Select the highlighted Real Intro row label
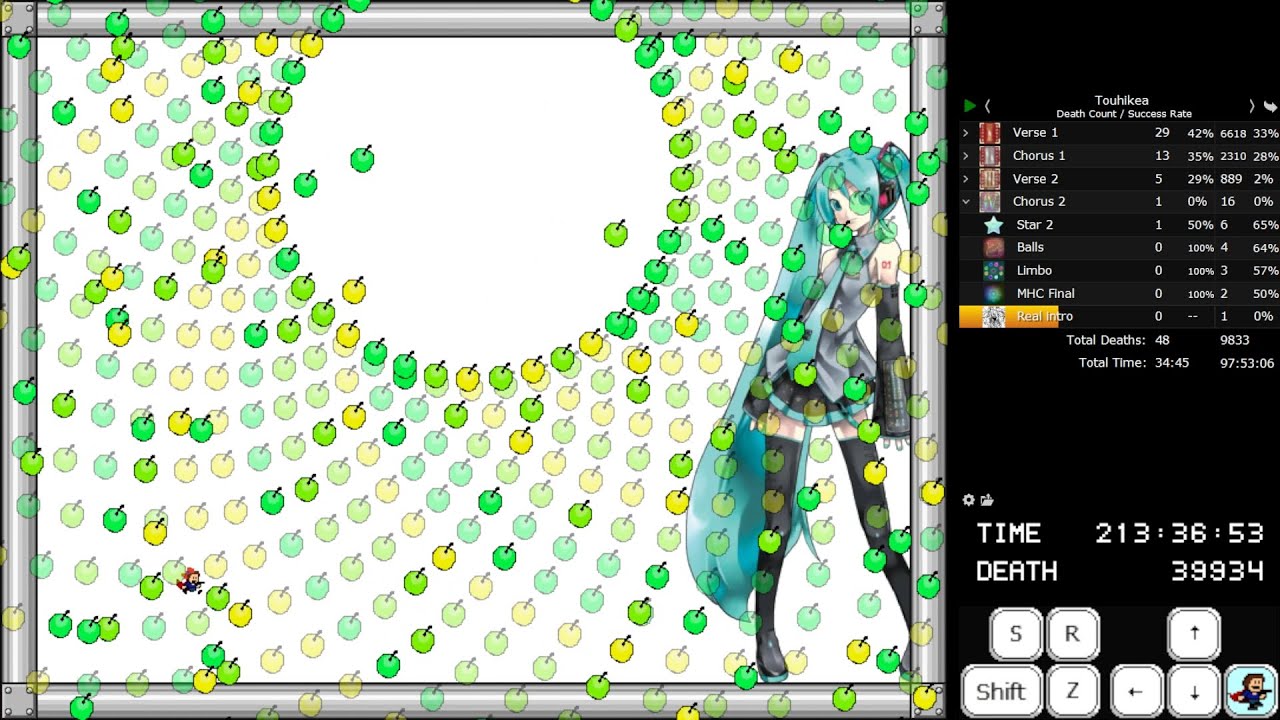The height and width of the screenshot is (720, 1280). (x=1045, y=317)
